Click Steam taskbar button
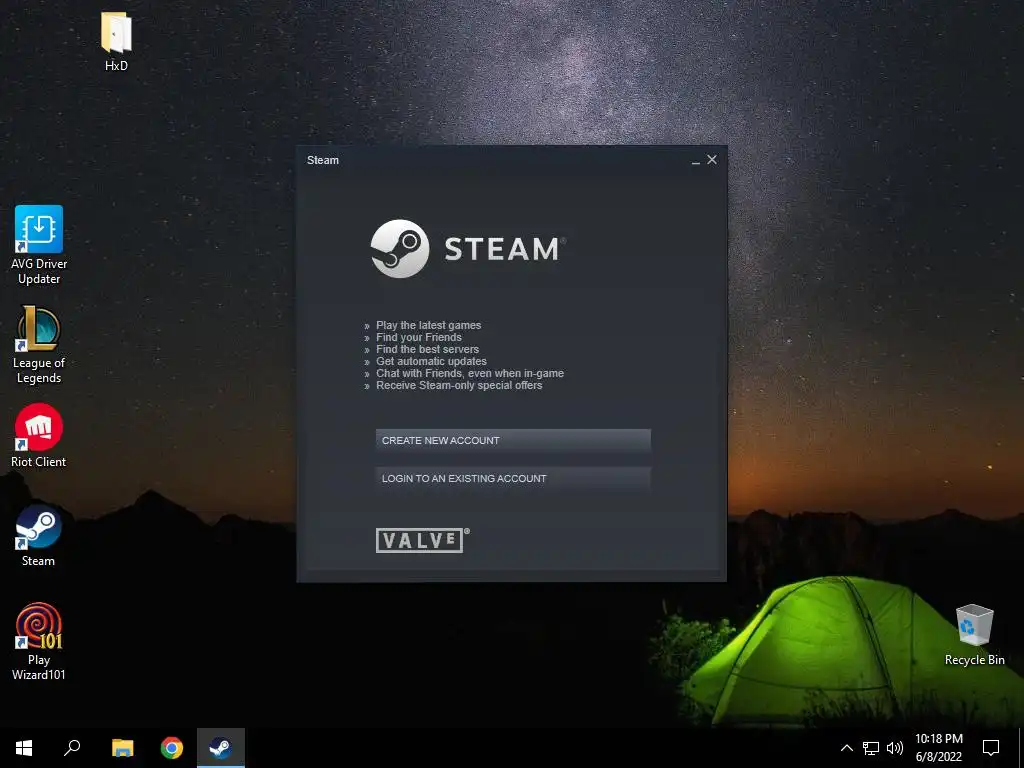The width and height of the screenshot is (1024, 768). [x=221, y=748]
